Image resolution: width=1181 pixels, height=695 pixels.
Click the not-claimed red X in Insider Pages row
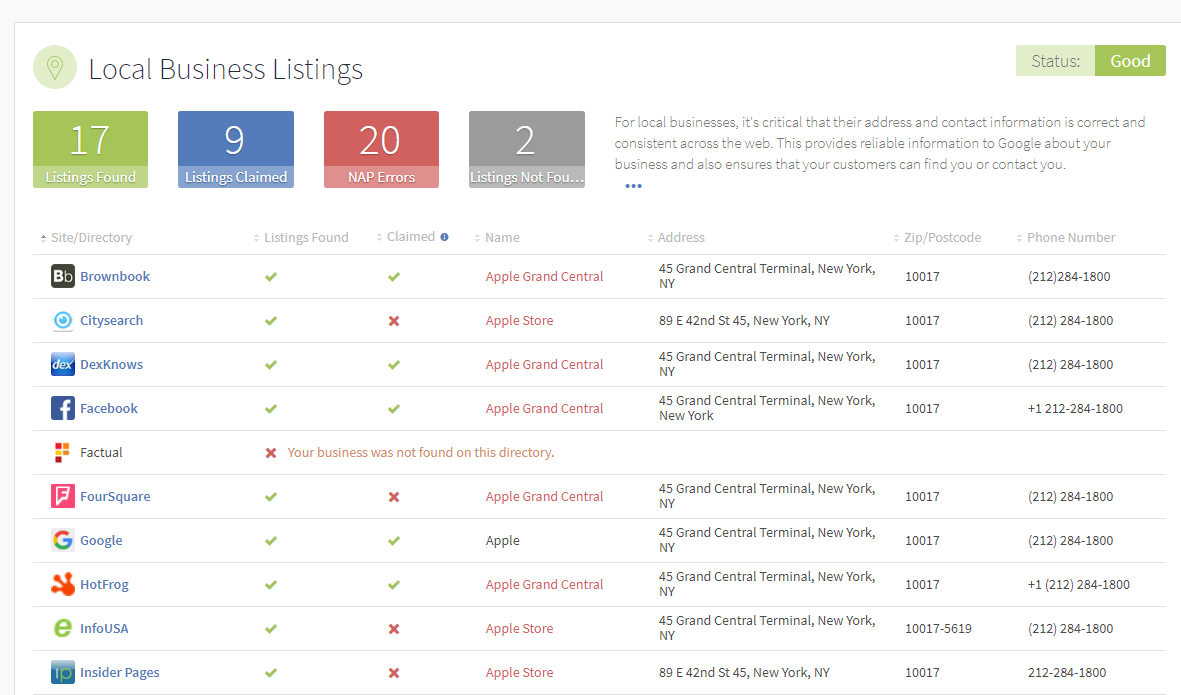point(394,673)
